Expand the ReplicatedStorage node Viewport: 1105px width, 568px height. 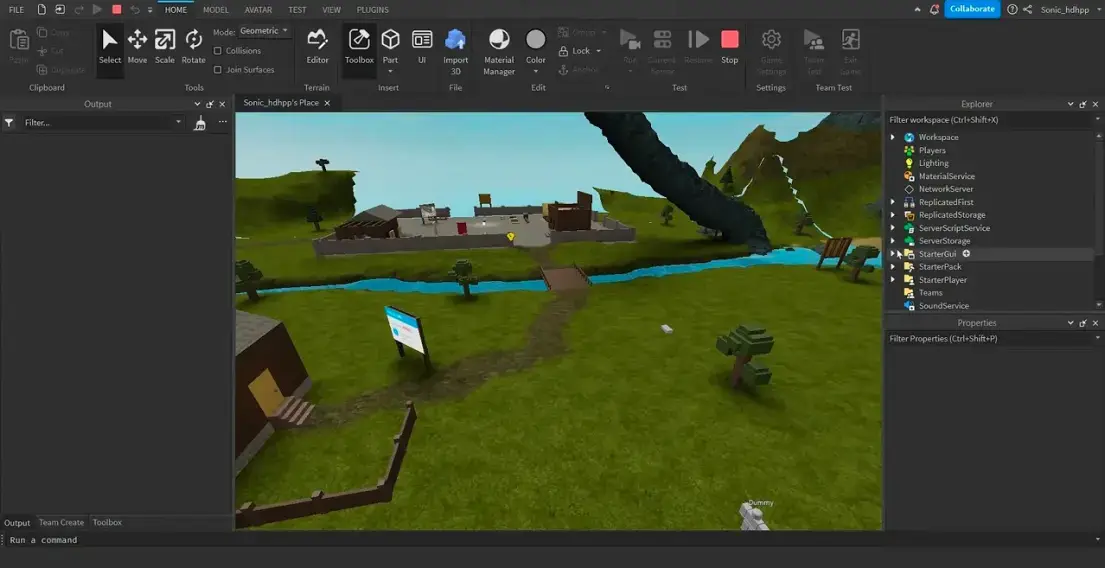tap(893, 215)
